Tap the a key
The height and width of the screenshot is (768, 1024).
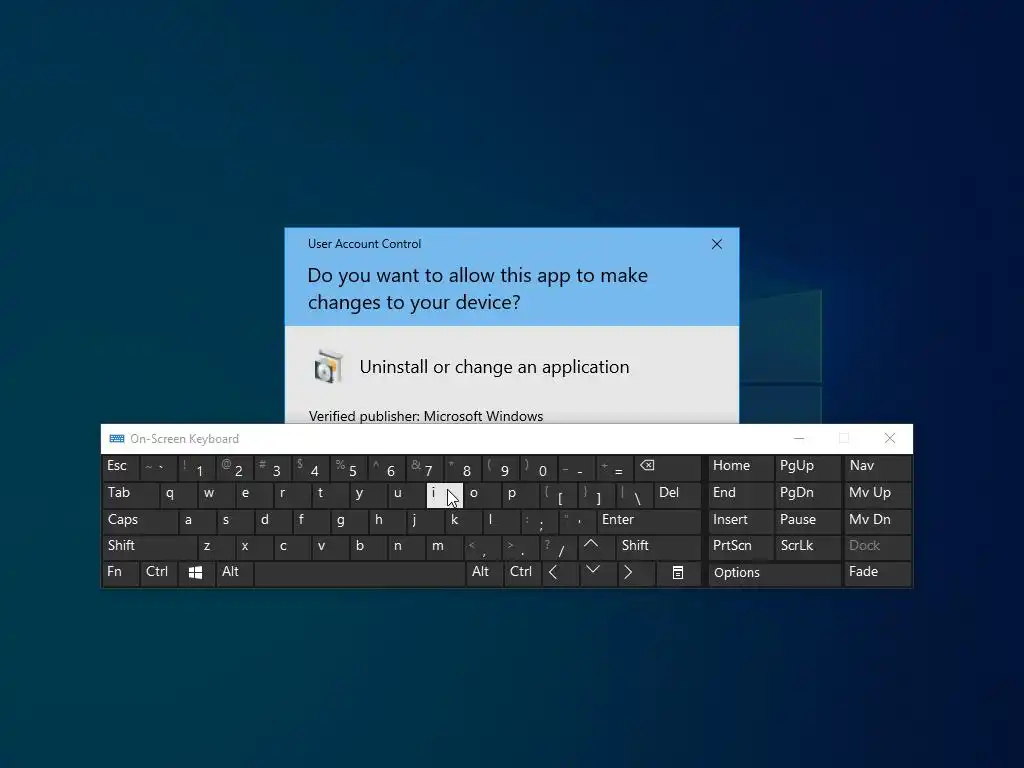pos(197,520)
